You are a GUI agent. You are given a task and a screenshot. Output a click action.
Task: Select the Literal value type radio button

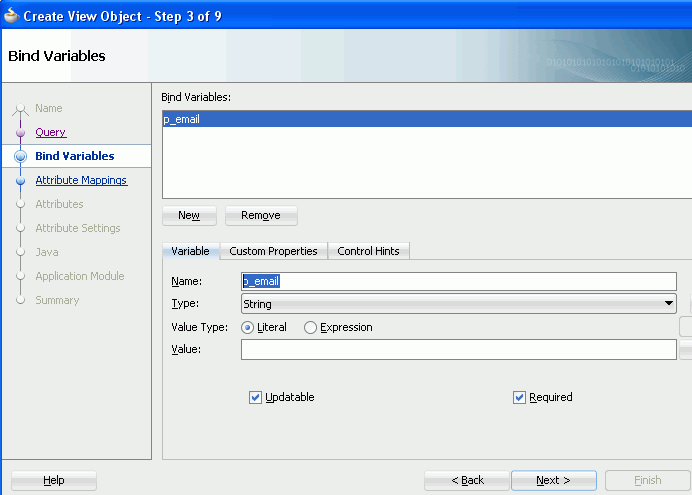tap(247, 327)
